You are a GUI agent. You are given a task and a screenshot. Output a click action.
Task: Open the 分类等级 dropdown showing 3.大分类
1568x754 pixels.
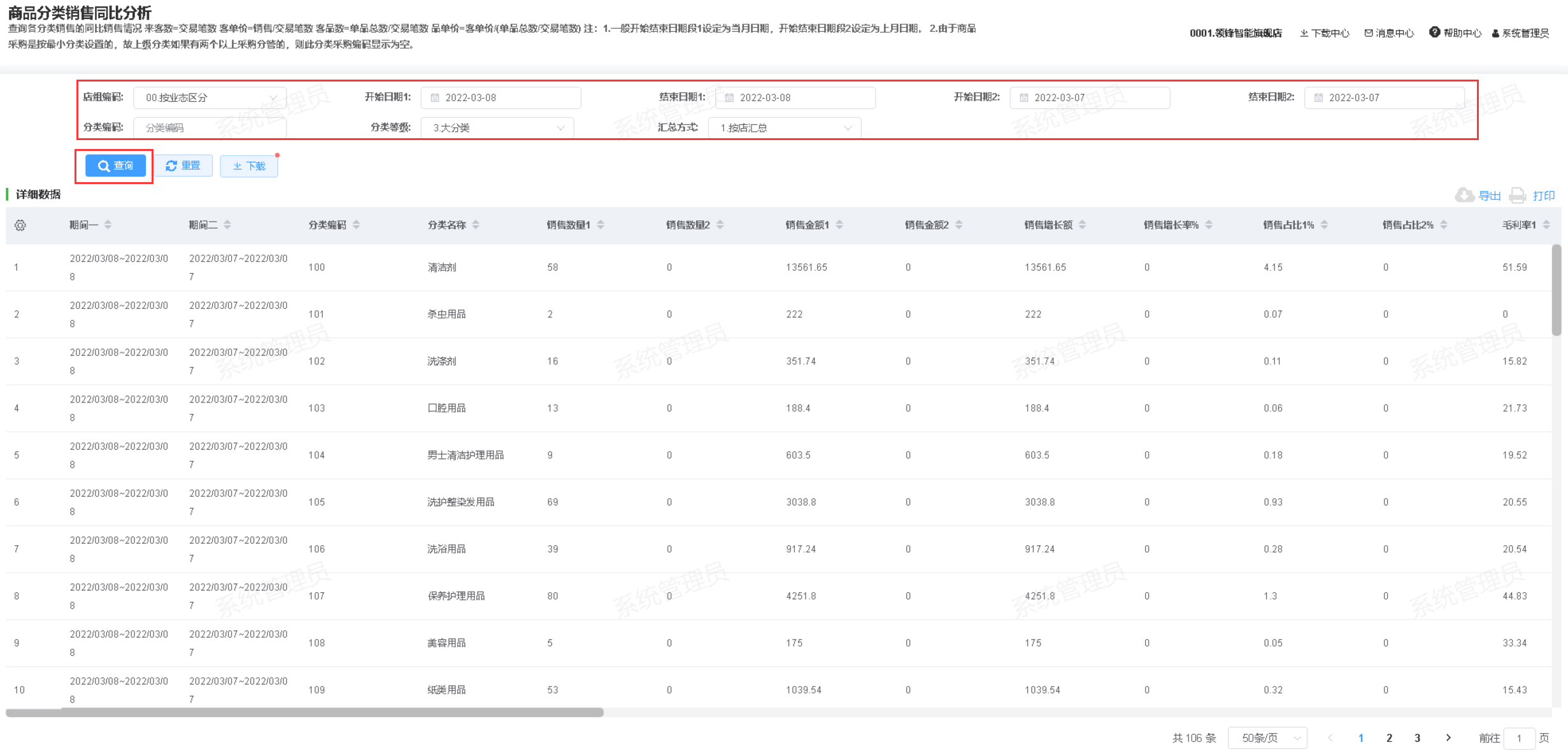click(x=497, y=128)
